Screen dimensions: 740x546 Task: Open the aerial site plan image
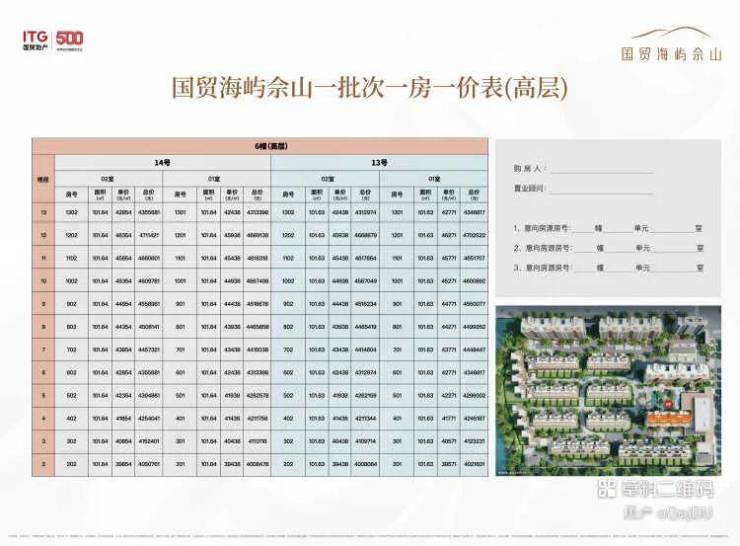point(608,390)
